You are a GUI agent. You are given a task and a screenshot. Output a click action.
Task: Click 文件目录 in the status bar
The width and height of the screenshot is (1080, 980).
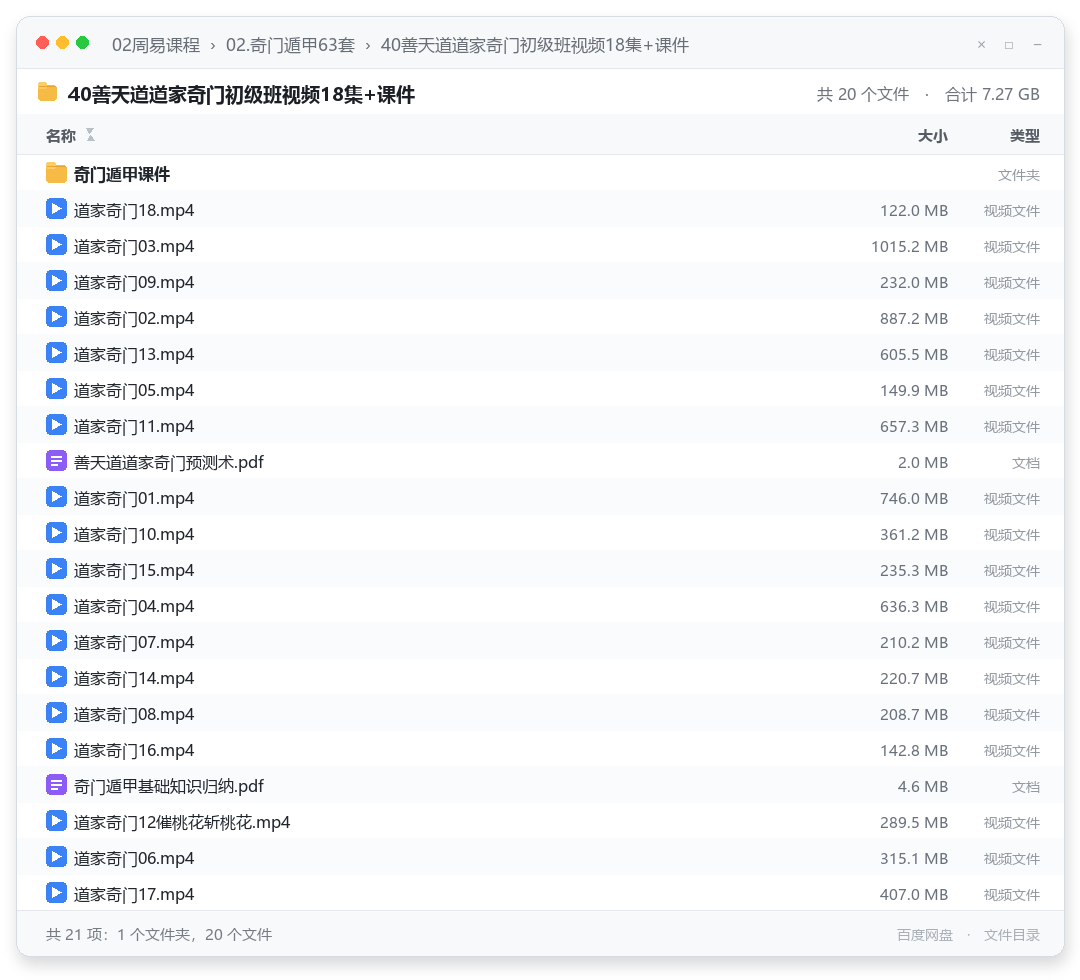coord(1012,935)
